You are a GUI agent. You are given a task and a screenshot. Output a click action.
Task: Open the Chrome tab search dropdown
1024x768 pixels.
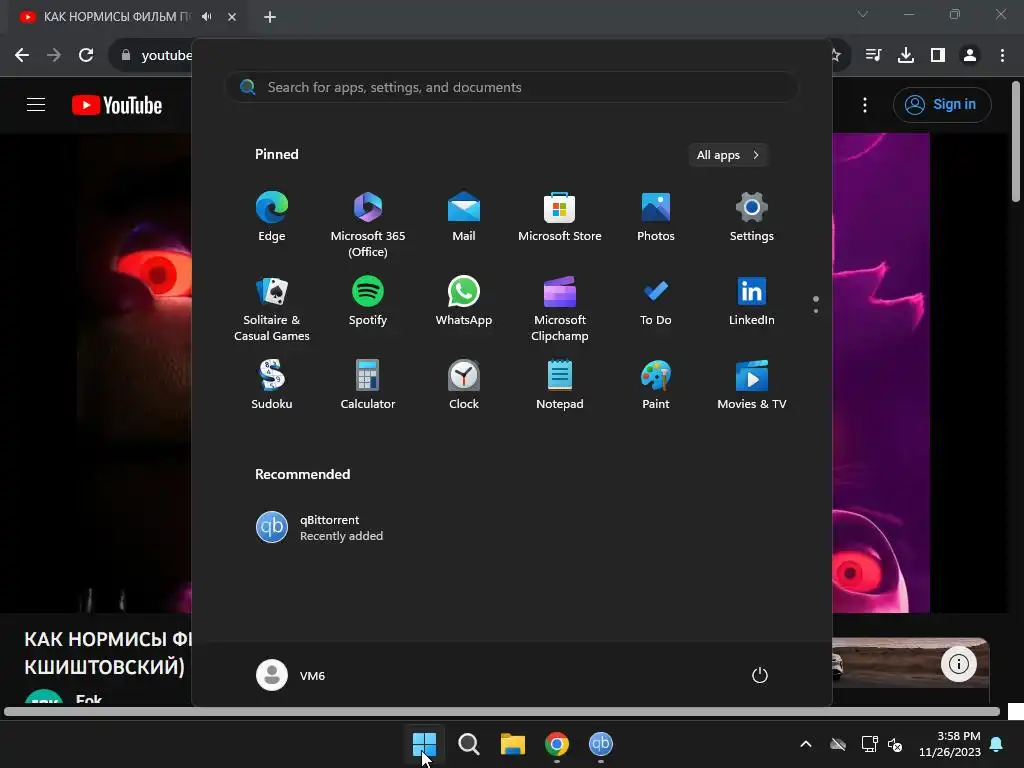pyautogui.click(x=863, y=14)
